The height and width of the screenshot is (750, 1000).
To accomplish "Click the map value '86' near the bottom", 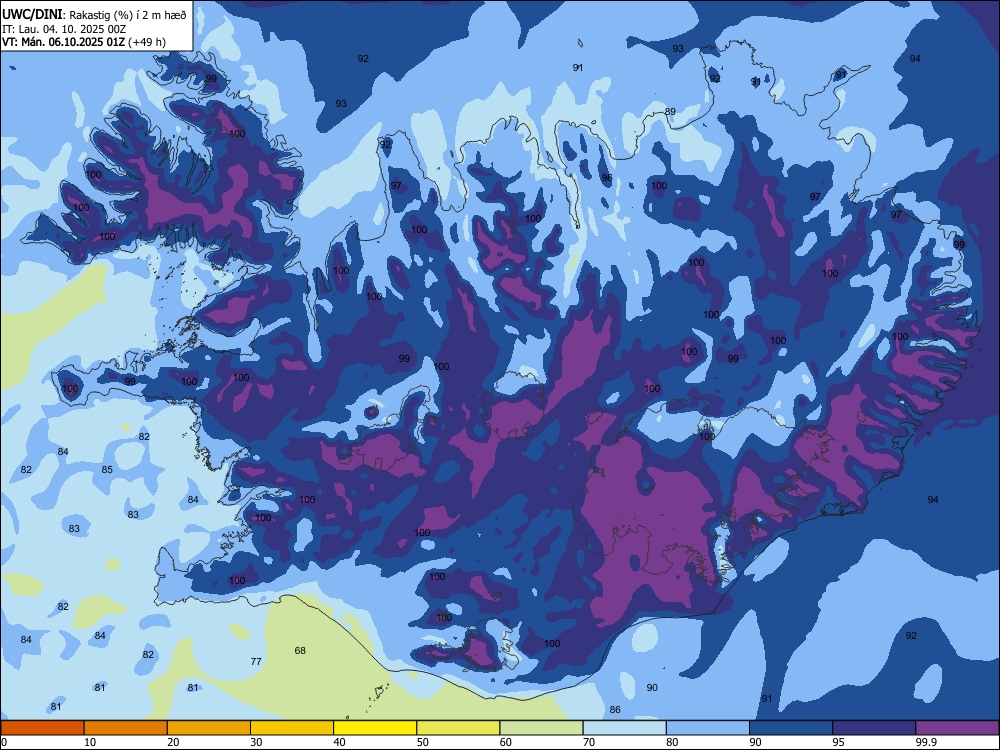I will click(615, 709).
